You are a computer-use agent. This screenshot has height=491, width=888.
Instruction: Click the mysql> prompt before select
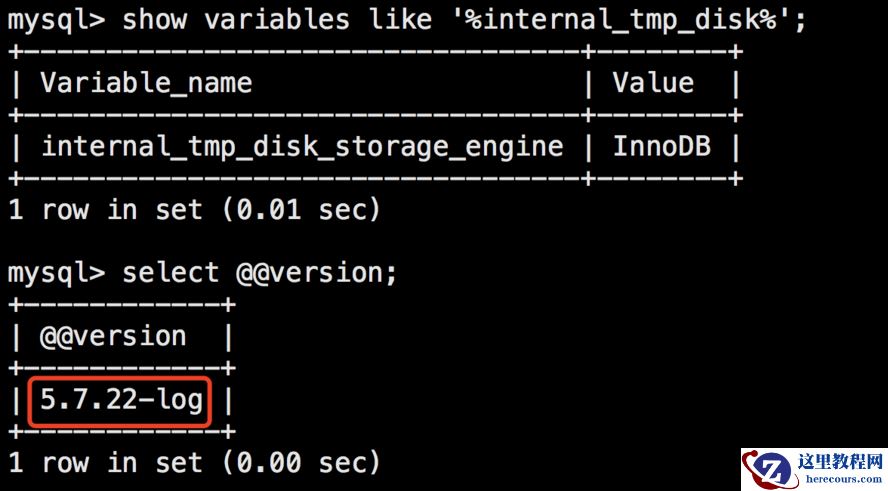pos(55,273)
